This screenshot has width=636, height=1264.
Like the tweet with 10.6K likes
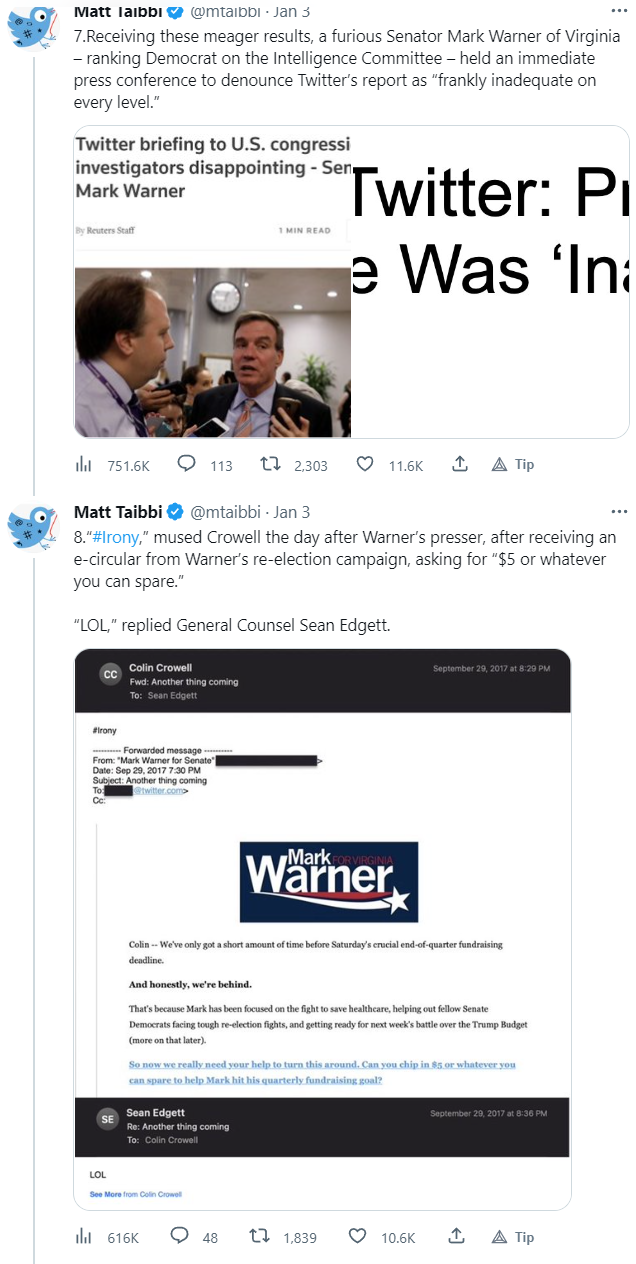click(357, 1236)
